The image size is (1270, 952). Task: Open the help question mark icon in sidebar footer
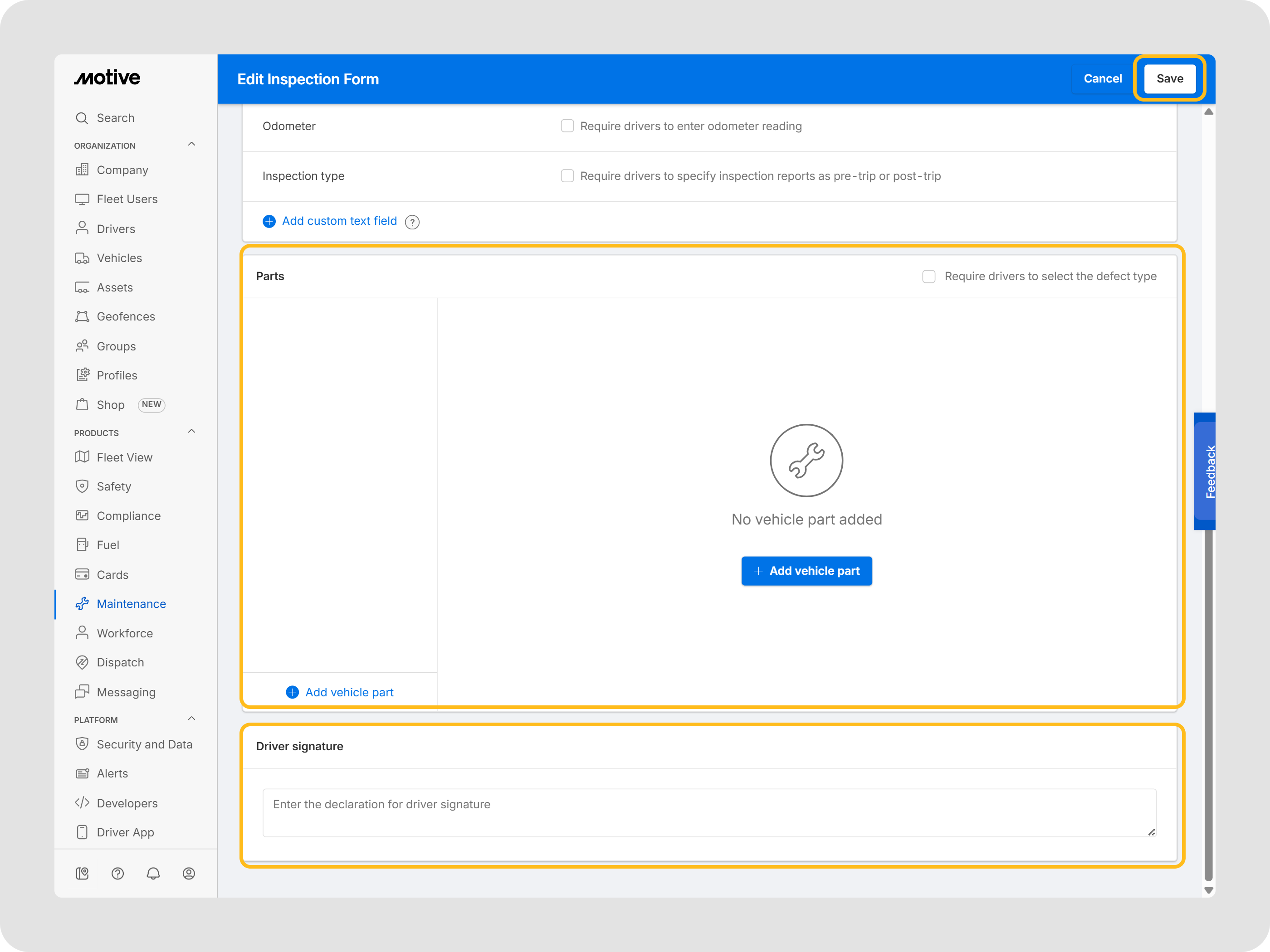click(117, 874)
